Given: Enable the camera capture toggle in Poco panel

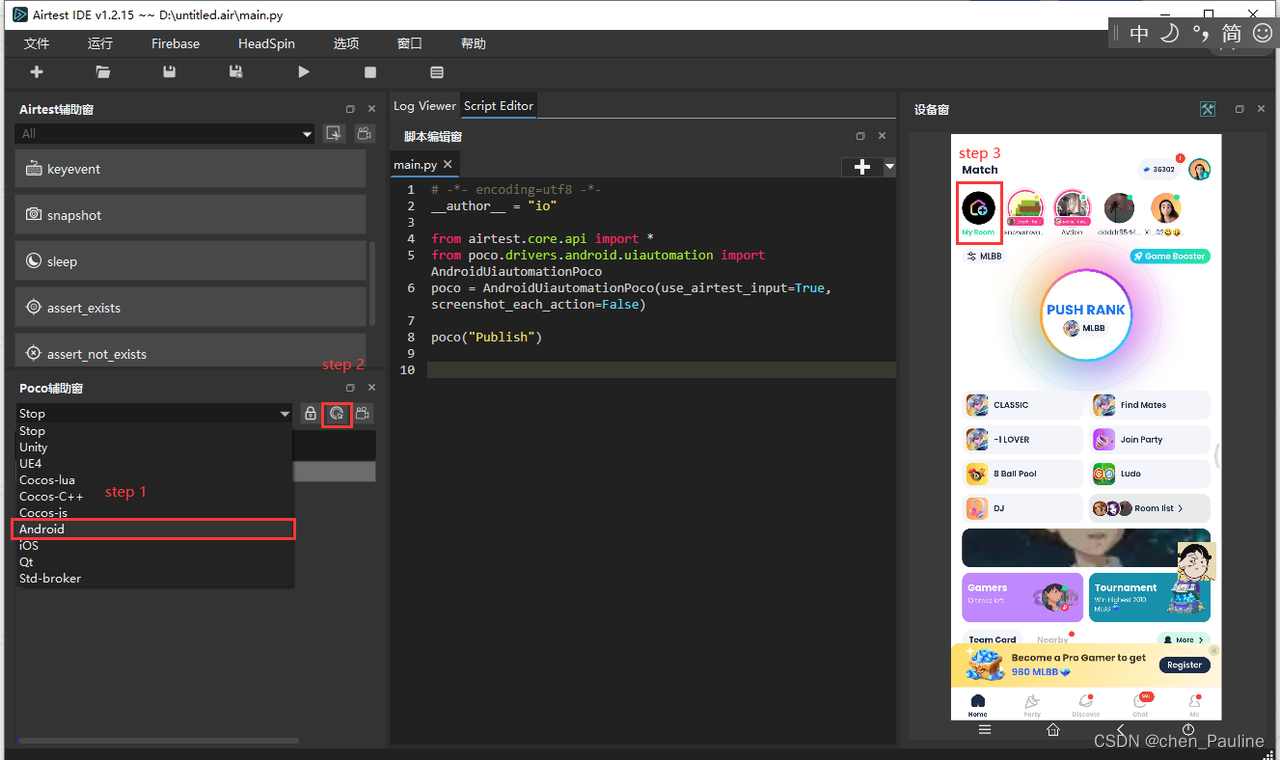Looking at the screenshot, I should pos(362,413).
